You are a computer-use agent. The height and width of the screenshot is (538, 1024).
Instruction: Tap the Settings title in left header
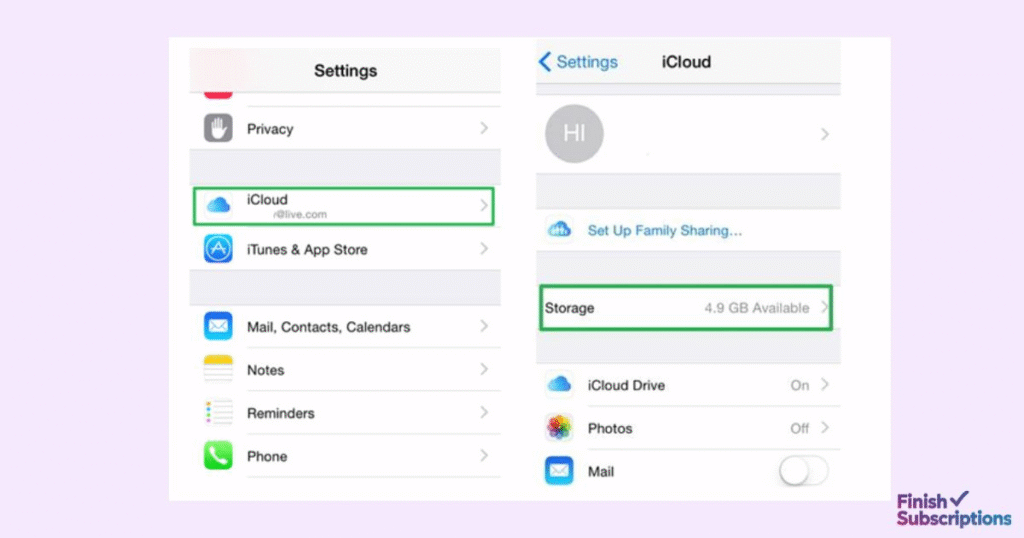pos(345,71)
